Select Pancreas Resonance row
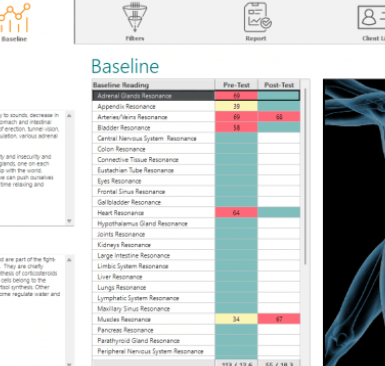This screenshot has height=366, width=385. tap(196, 330)
